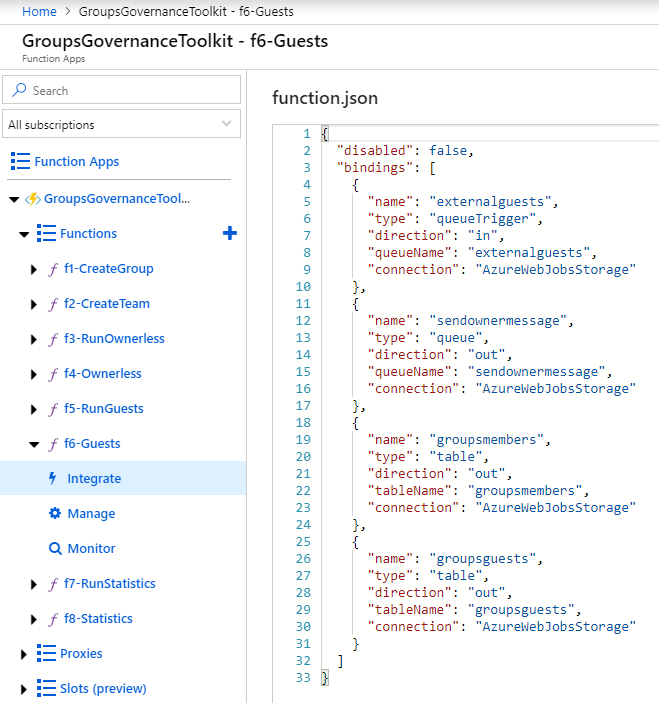Viewport: 659px width, 703px height.
Task: Click the plus icon to add function
Action: click(229, 233)
